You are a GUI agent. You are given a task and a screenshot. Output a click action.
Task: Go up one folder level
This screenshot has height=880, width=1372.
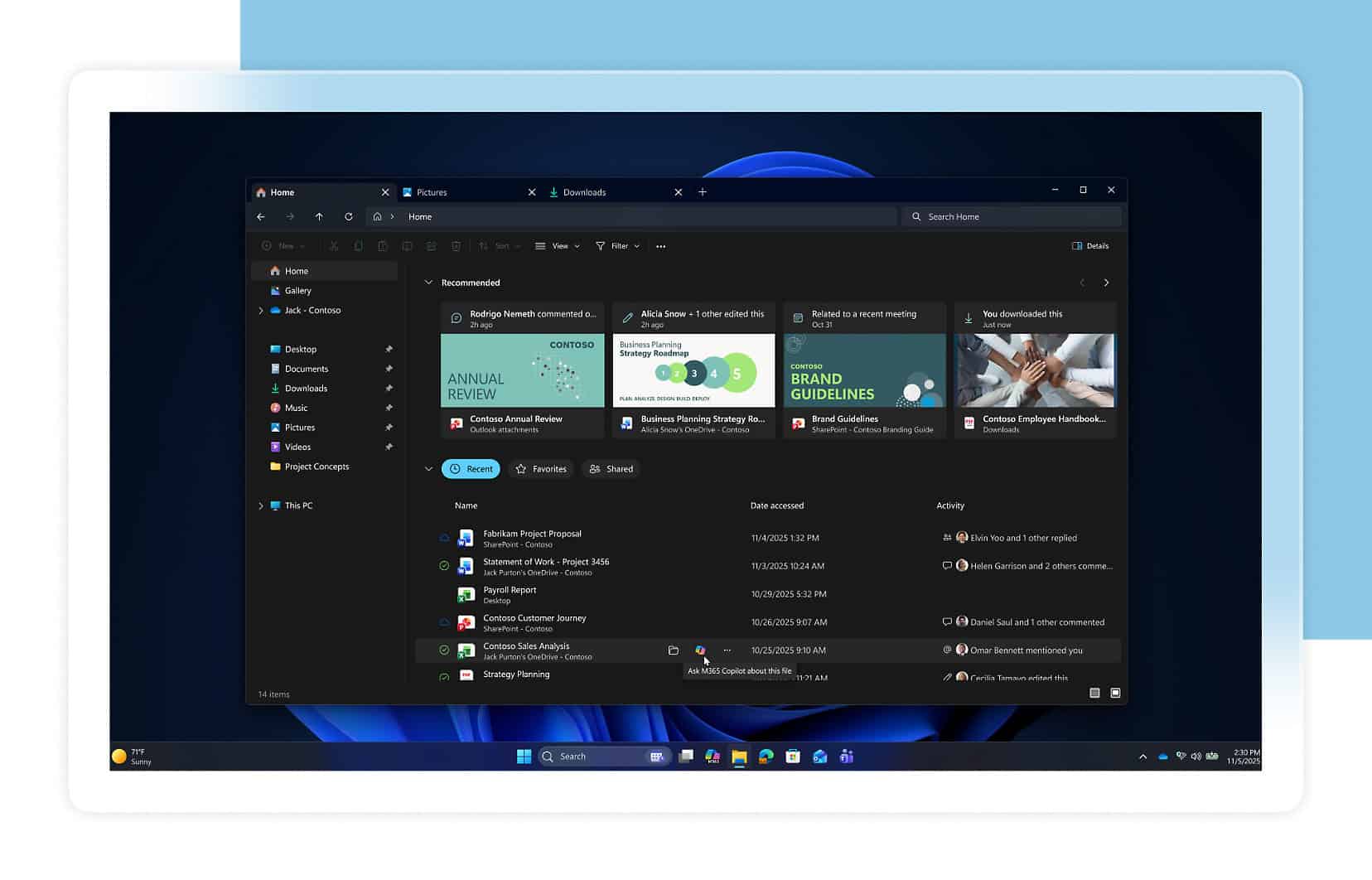pos(319,216)
